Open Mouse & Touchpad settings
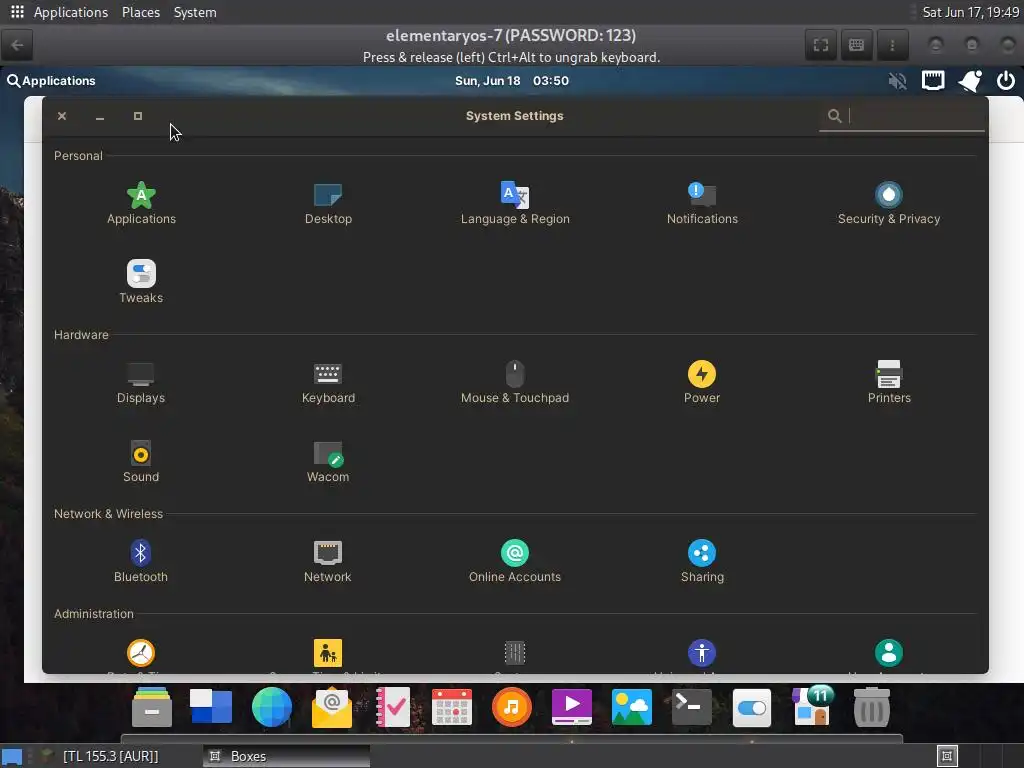 (515, 383)
